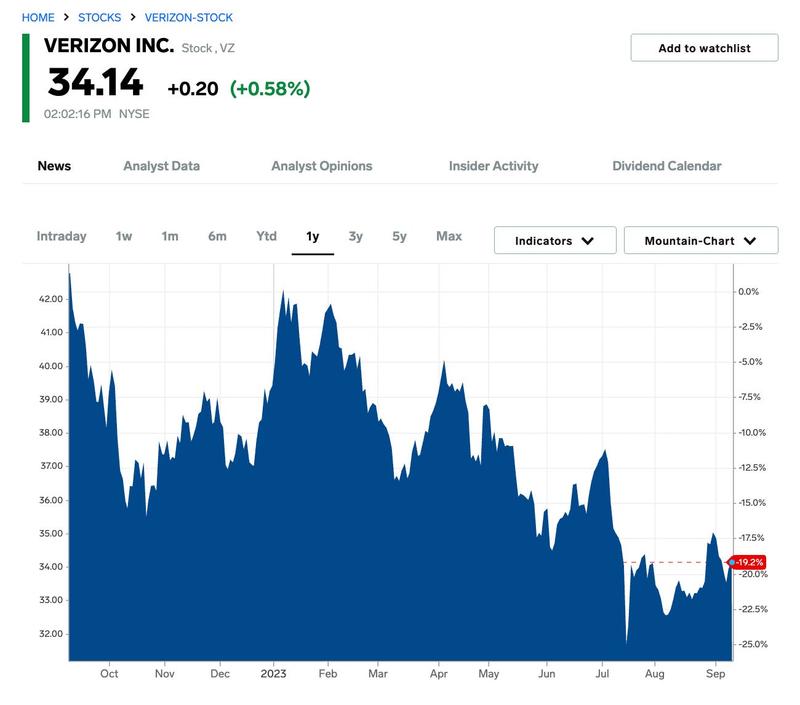Click the Jul x-axis label

tap(602, 673)
